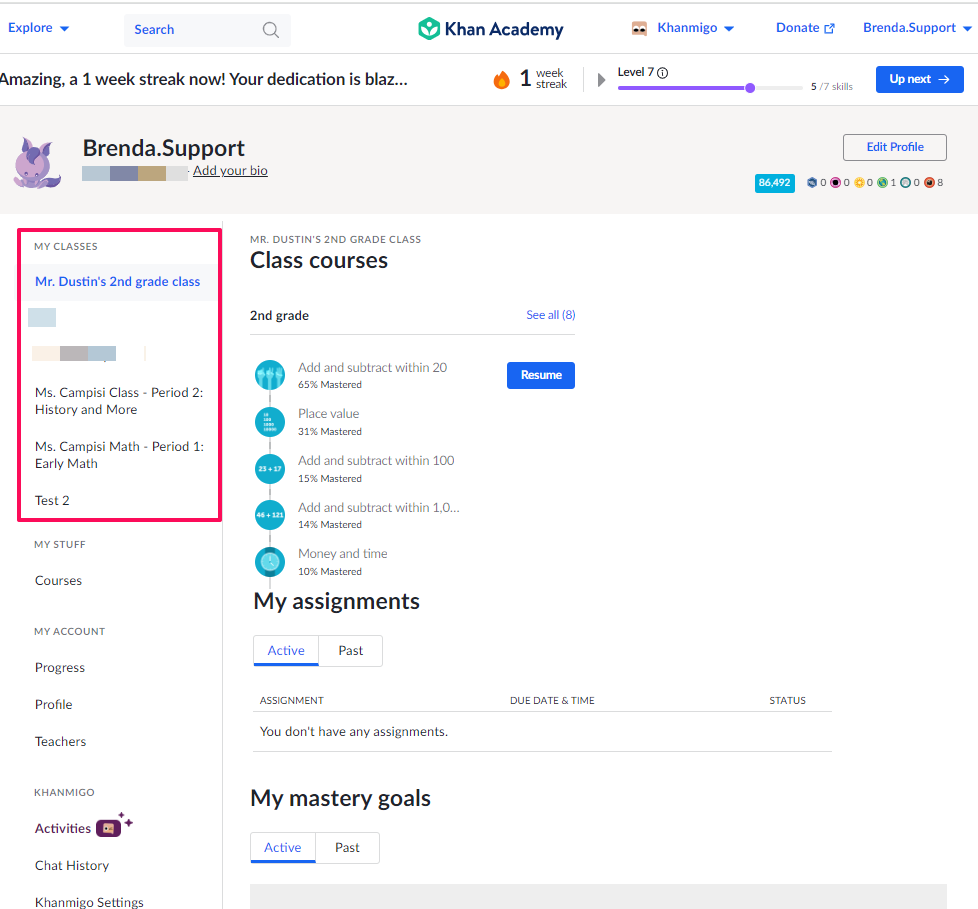Expand the streak banner triangle arrow
Viewport: 978px width, 909px height.
(602, 80)
